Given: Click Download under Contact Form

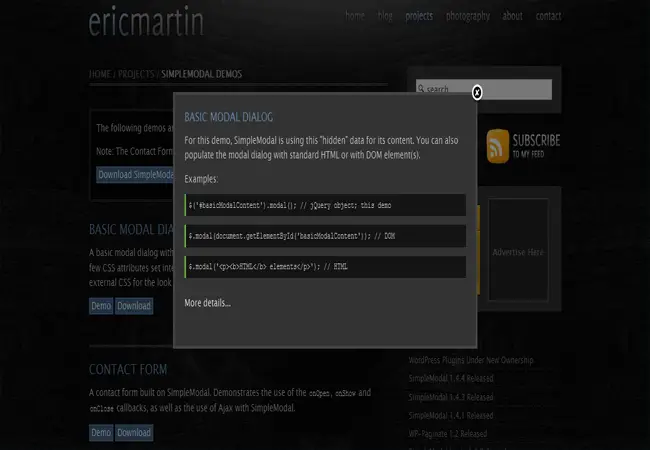Looking at the screenshot, I should (134, 433).
